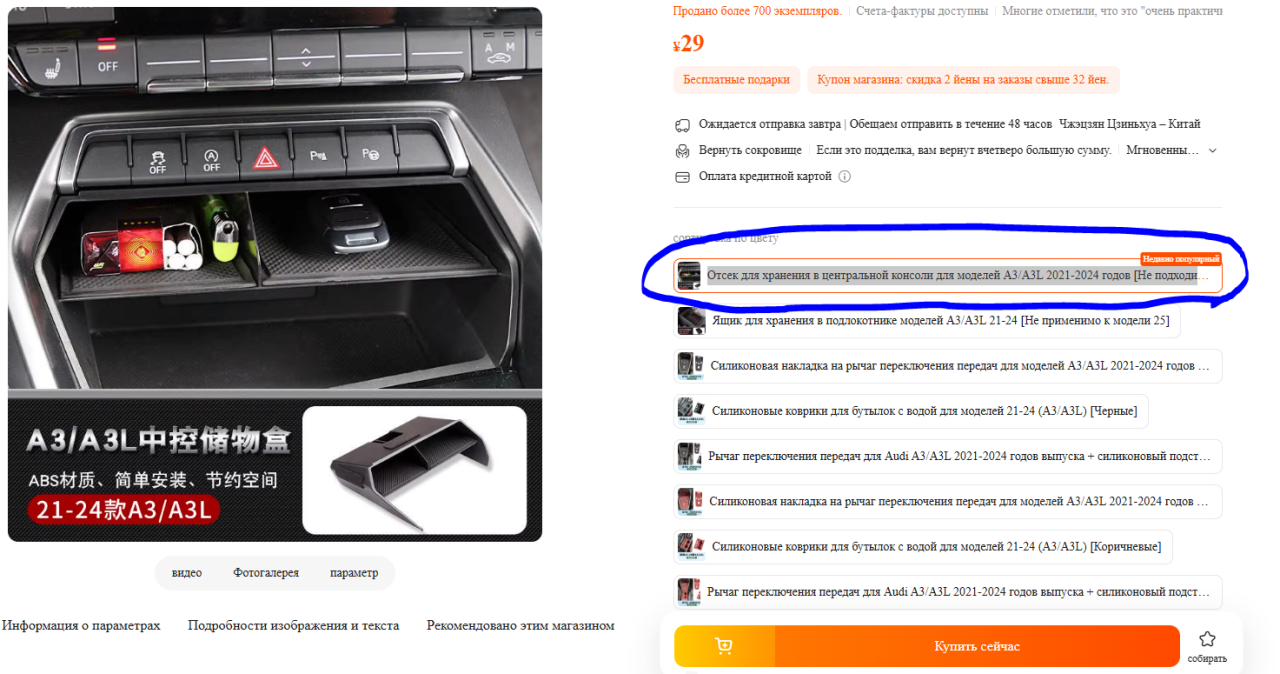
Task: Click the «Бесплатные подарки» tag
Action: coord(736,80)
